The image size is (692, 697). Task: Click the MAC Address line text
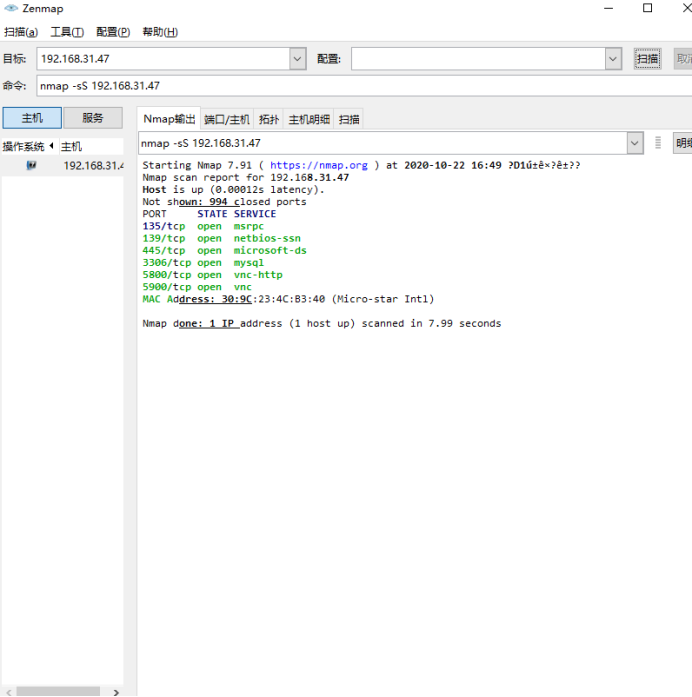pyautogui.click(x=288, y=299)
